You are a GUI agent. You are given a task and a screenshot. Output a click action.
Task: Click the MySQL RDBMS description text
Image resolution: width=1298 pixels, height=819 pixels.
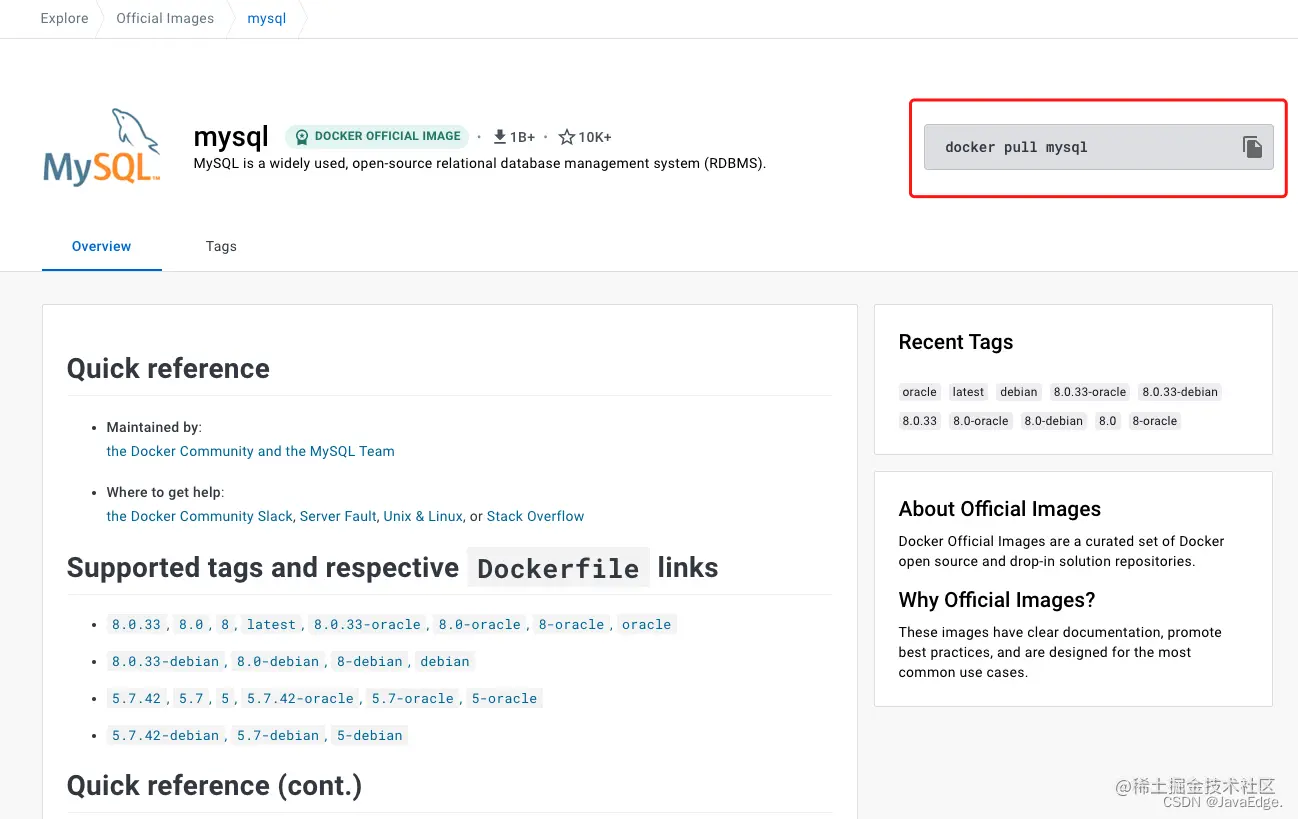click(480, 163)
